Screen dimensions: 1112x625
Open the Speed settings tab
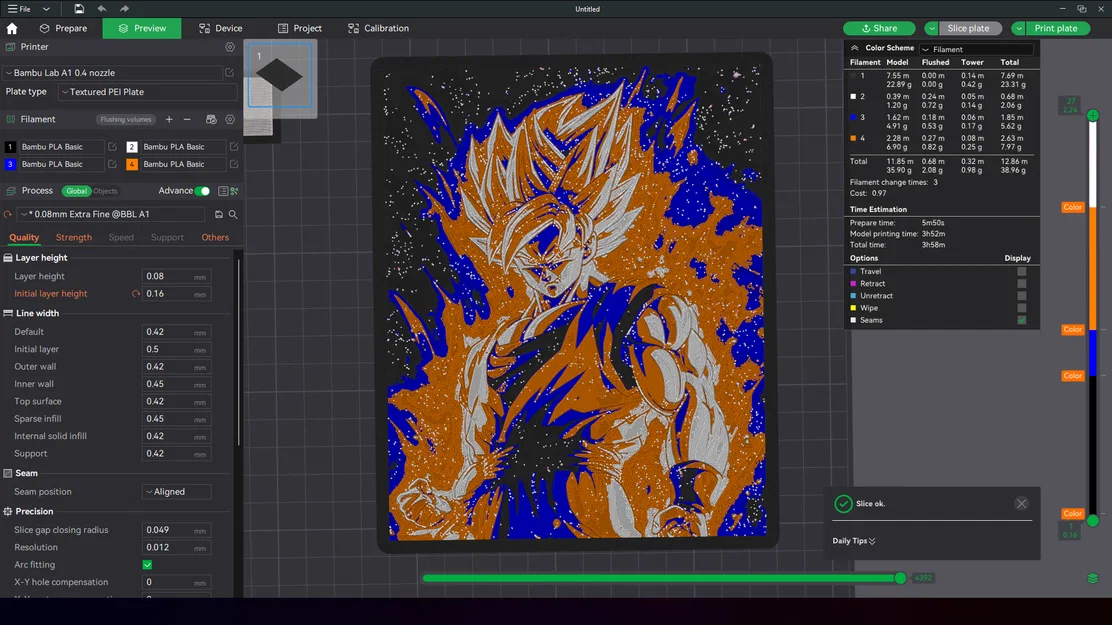click(121, 238)
